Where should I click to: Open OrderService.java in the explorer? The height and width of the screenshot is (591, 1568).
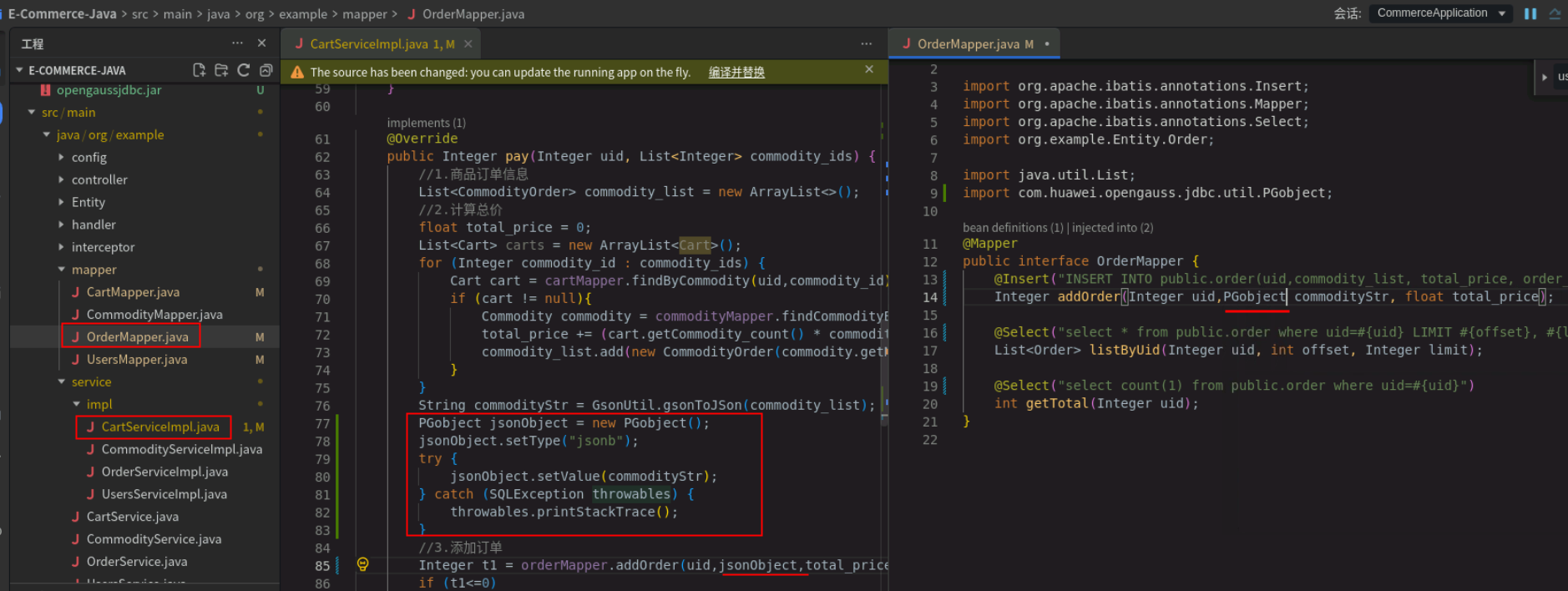pos(137,562)
